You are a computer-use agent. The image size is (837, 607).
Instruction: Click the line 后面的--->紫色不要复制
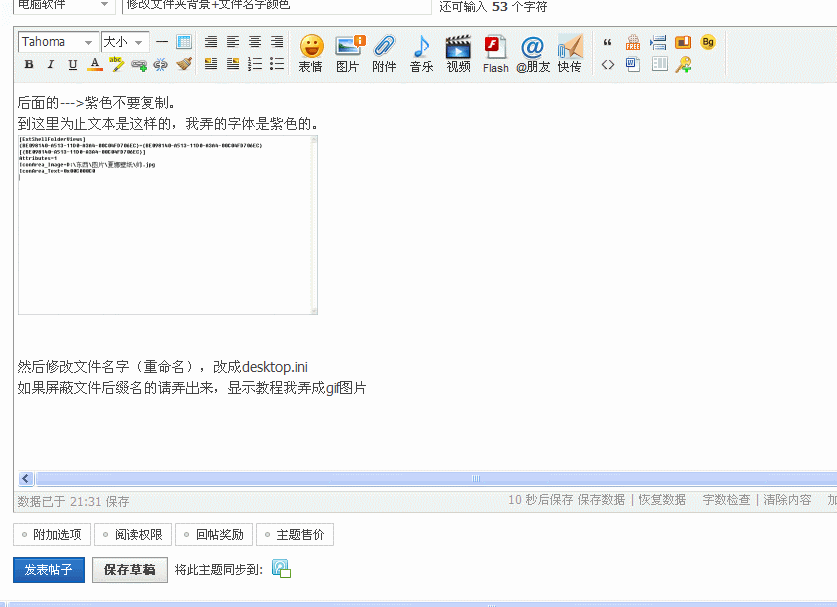(96, 103)
